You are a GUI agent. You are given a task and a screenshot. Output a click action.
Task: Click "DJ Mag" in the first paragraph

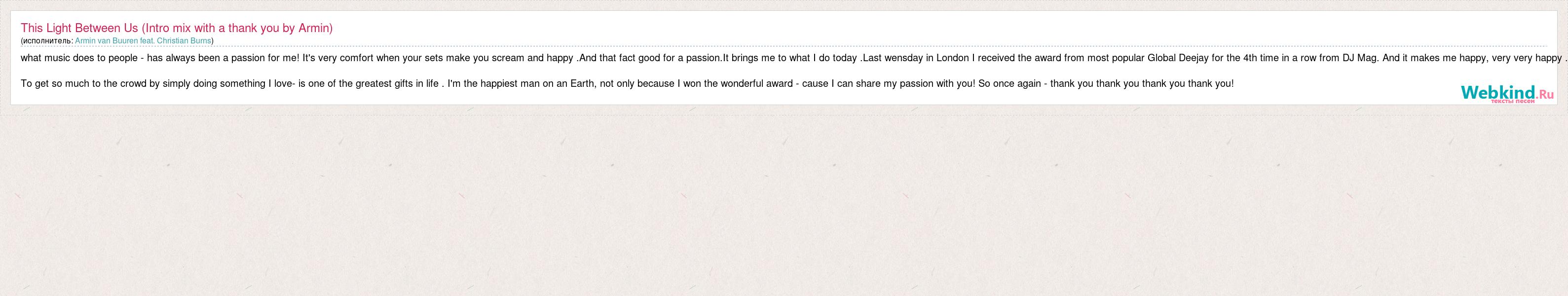(1359, 59)
